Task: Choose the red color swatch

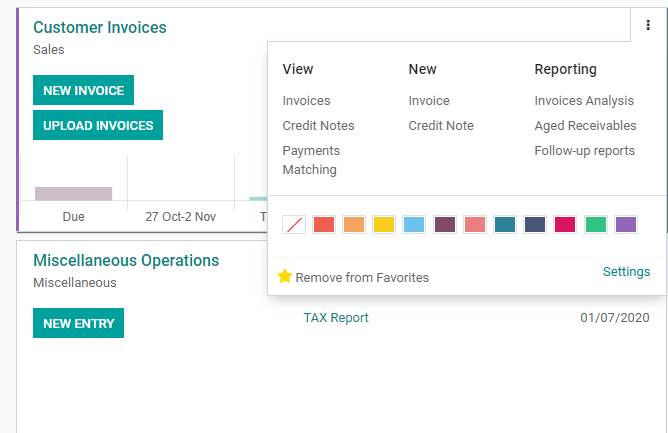Action: [x=324, y=225]
